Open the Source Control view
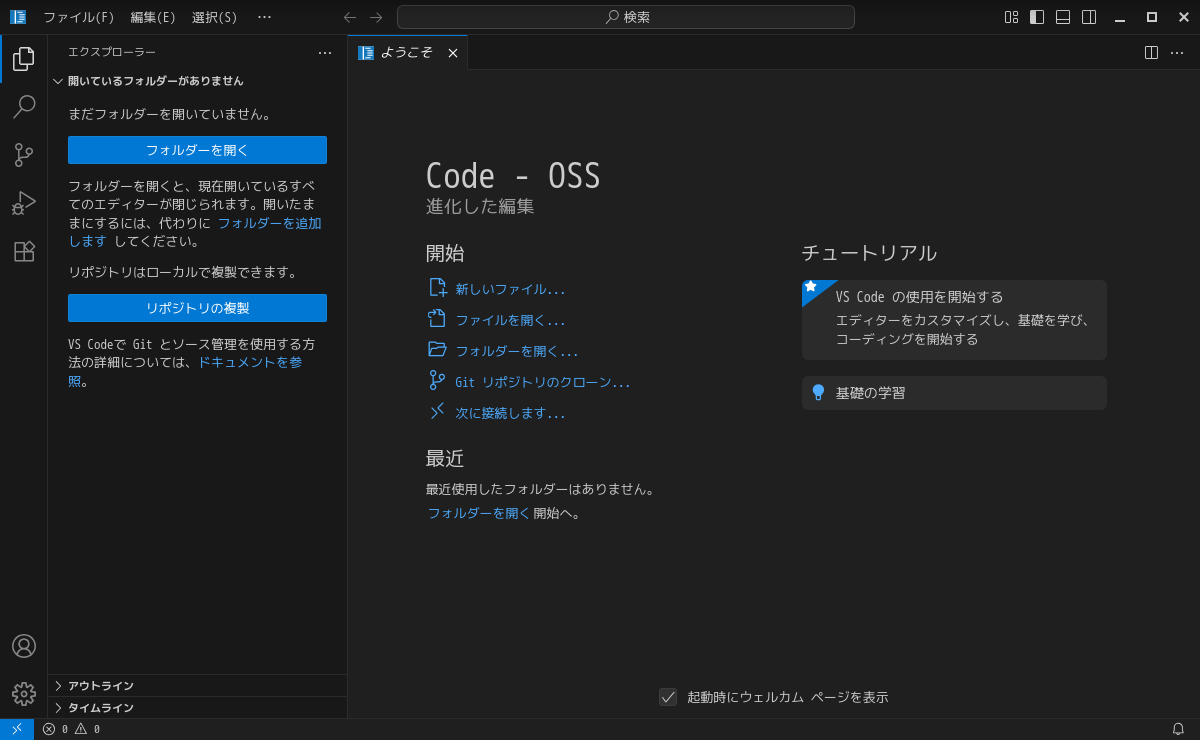The height and width of the screenshot is (740, 1200). point(24,155)
